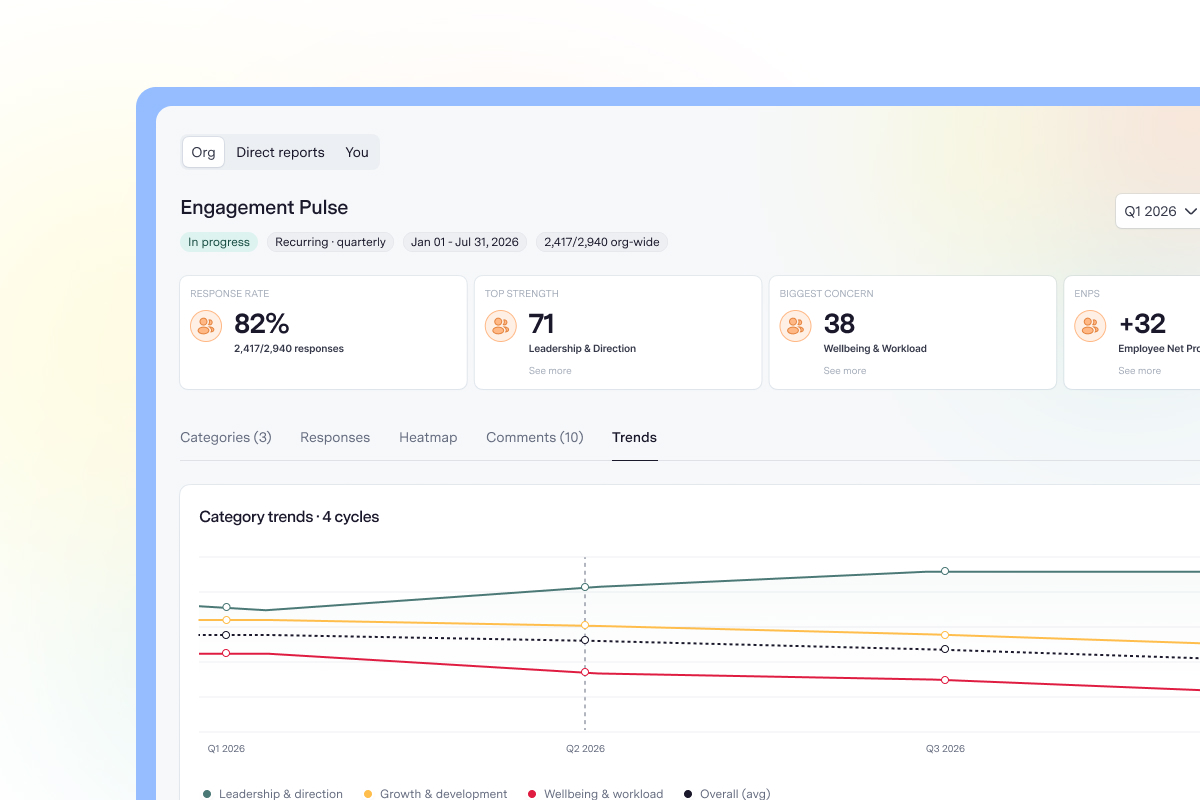Open See more in the eNPS card
Viewport: 1200px width, 800px height.
pos(1140,371)
